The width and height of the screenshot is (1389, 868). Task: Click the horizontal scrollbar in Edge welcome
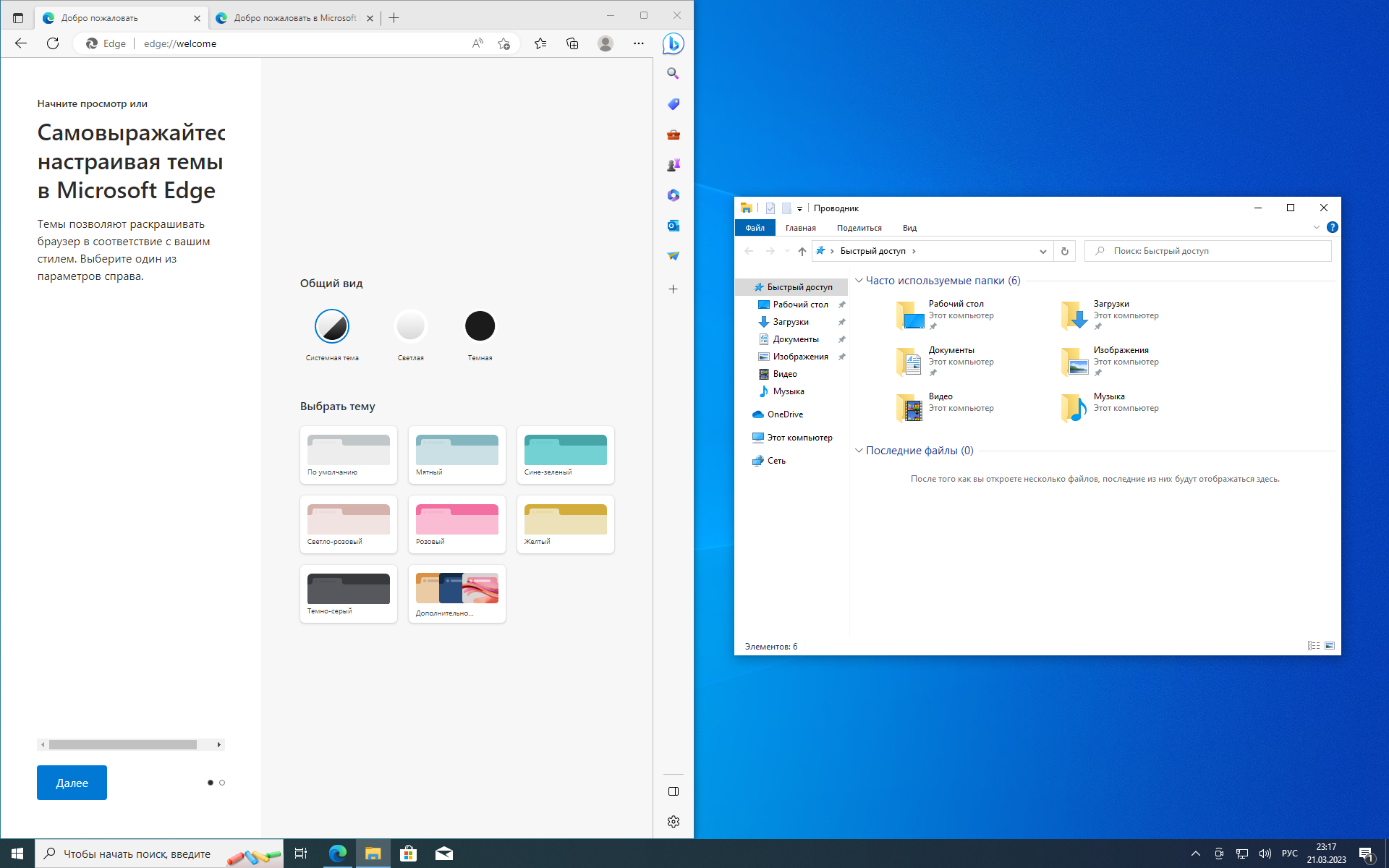click(x=123, y=744)
